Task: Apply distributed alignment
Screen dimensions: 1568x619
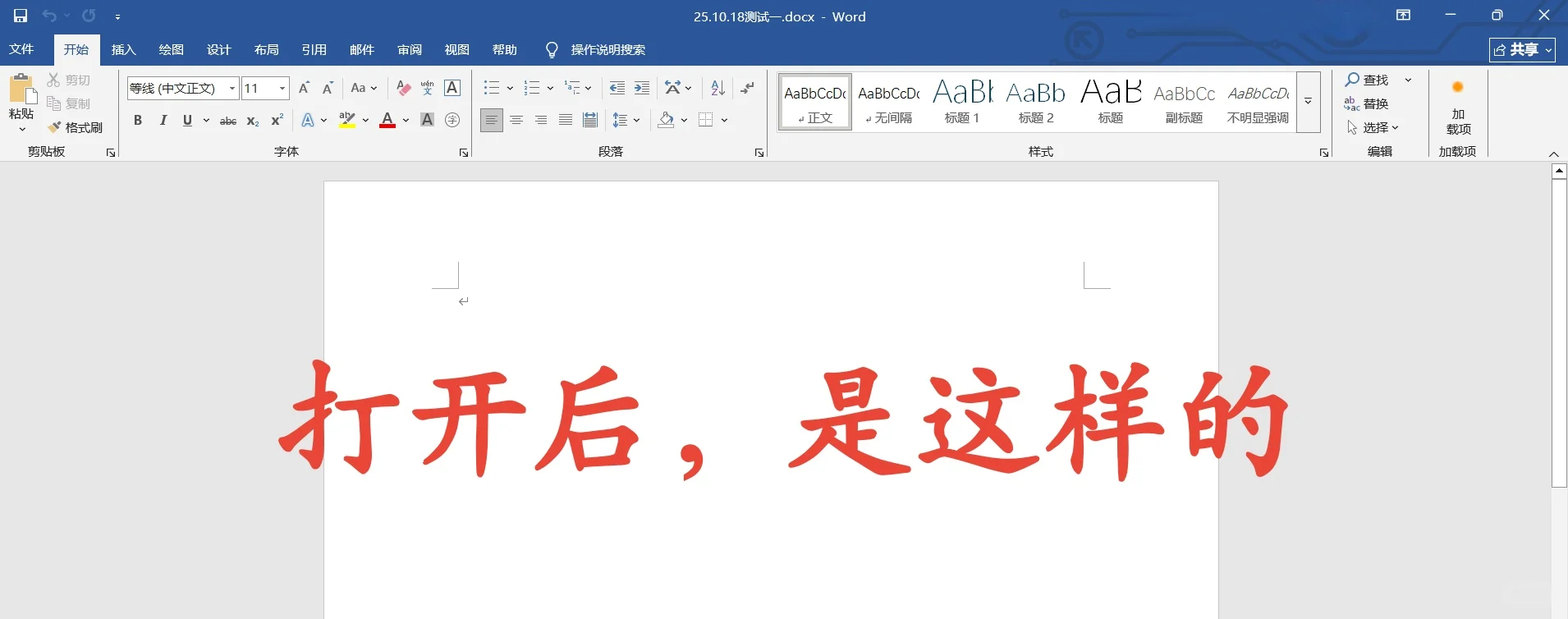Action: point(590,120)
